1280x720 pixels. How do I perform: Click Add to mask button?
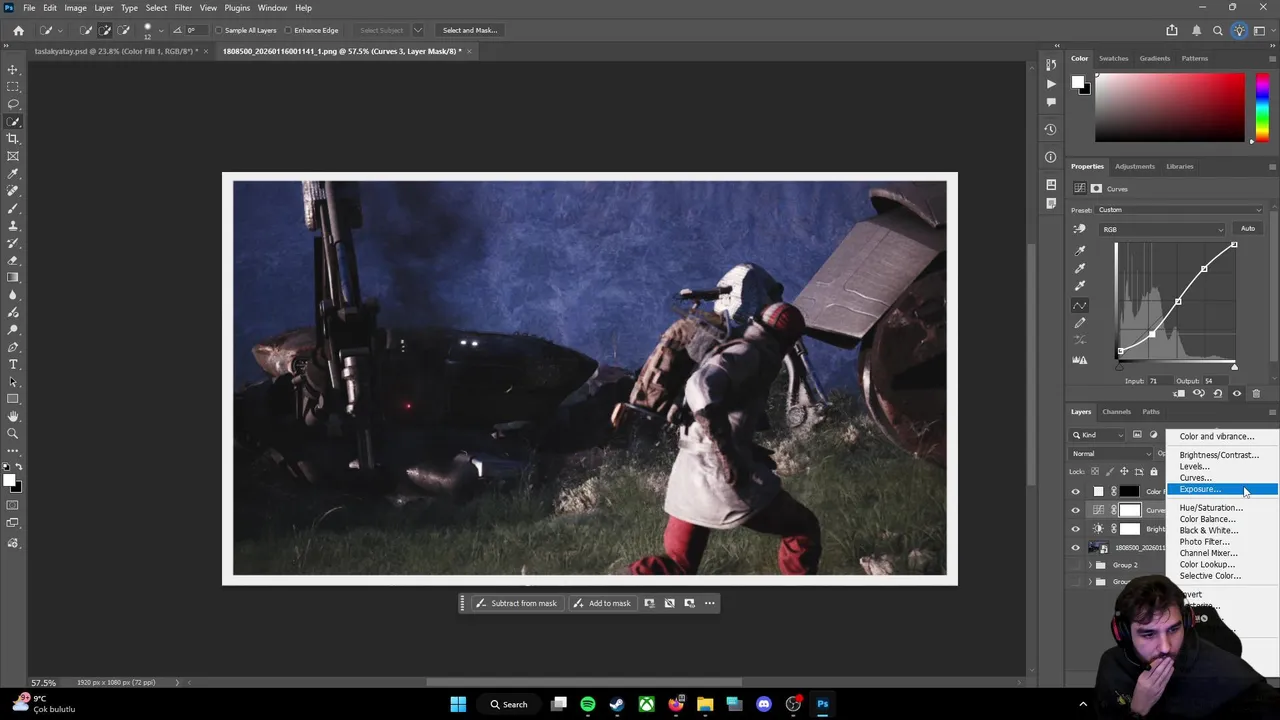602,603
